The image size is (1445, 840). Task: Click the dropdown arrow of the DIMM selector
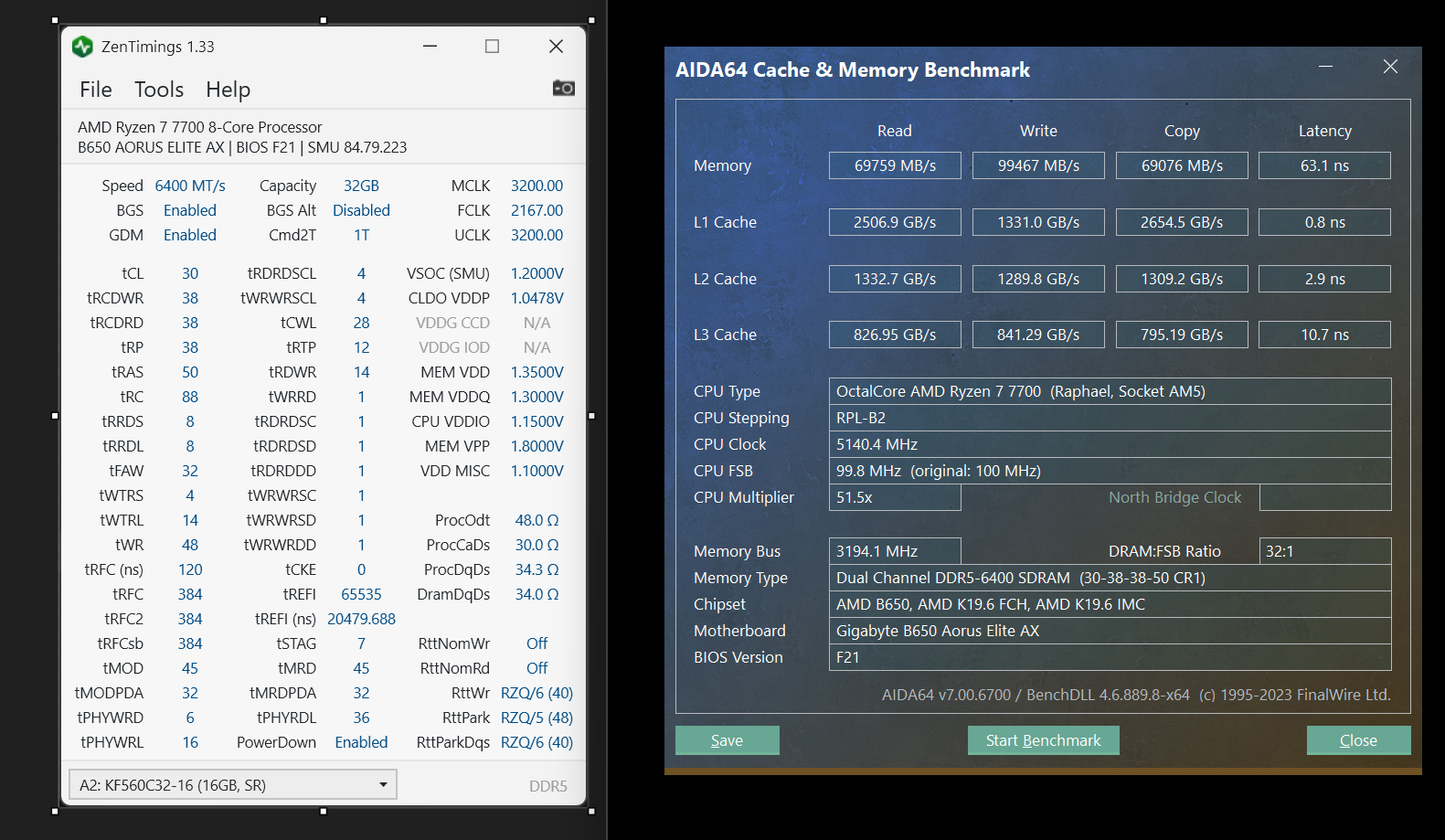click(x=383, y=785)
